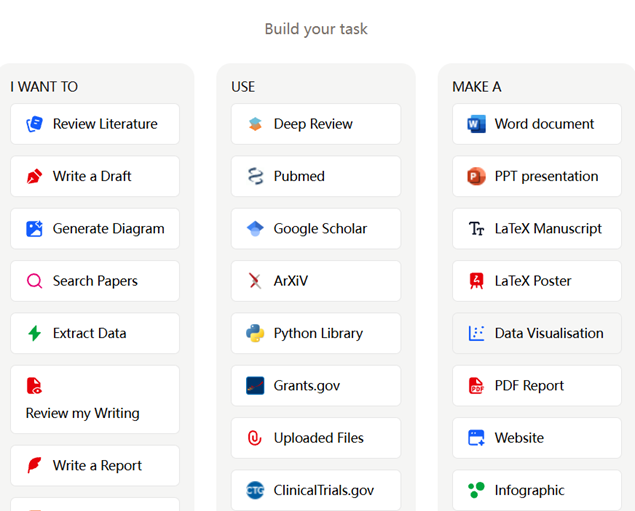The image size is (635, 511).
Task: Select LaTeX Manuscript output
Action: 536,229
